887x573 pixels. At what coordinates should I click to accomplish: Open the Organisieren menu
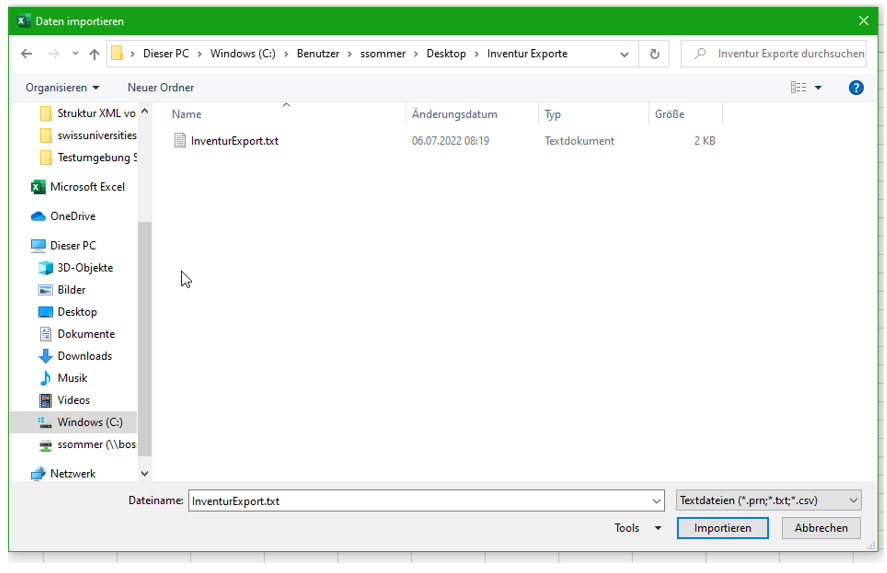pos(62,88)
